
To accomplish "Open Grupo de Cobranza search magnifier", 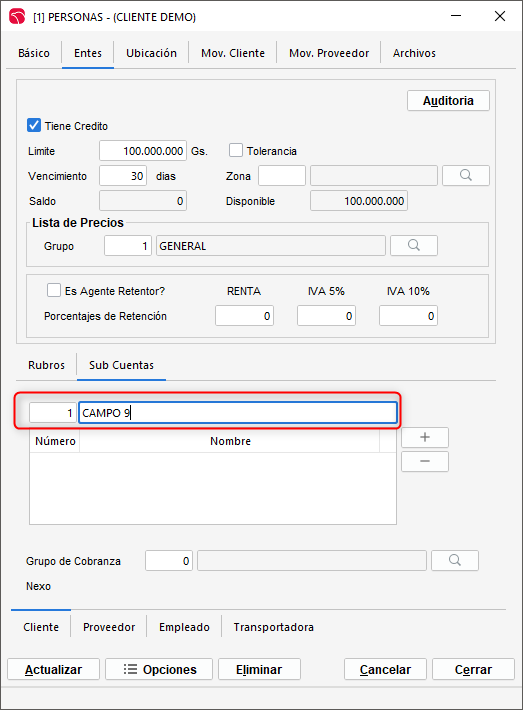I will point(455,561).
